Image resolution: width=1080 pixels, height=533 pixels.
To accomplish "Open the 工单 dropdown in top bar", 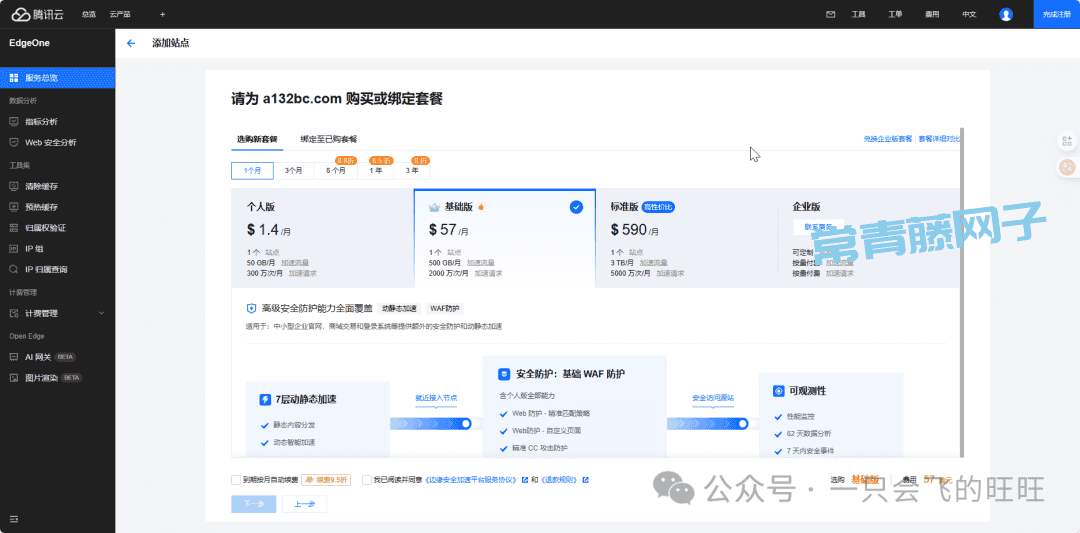I will 895,14.
